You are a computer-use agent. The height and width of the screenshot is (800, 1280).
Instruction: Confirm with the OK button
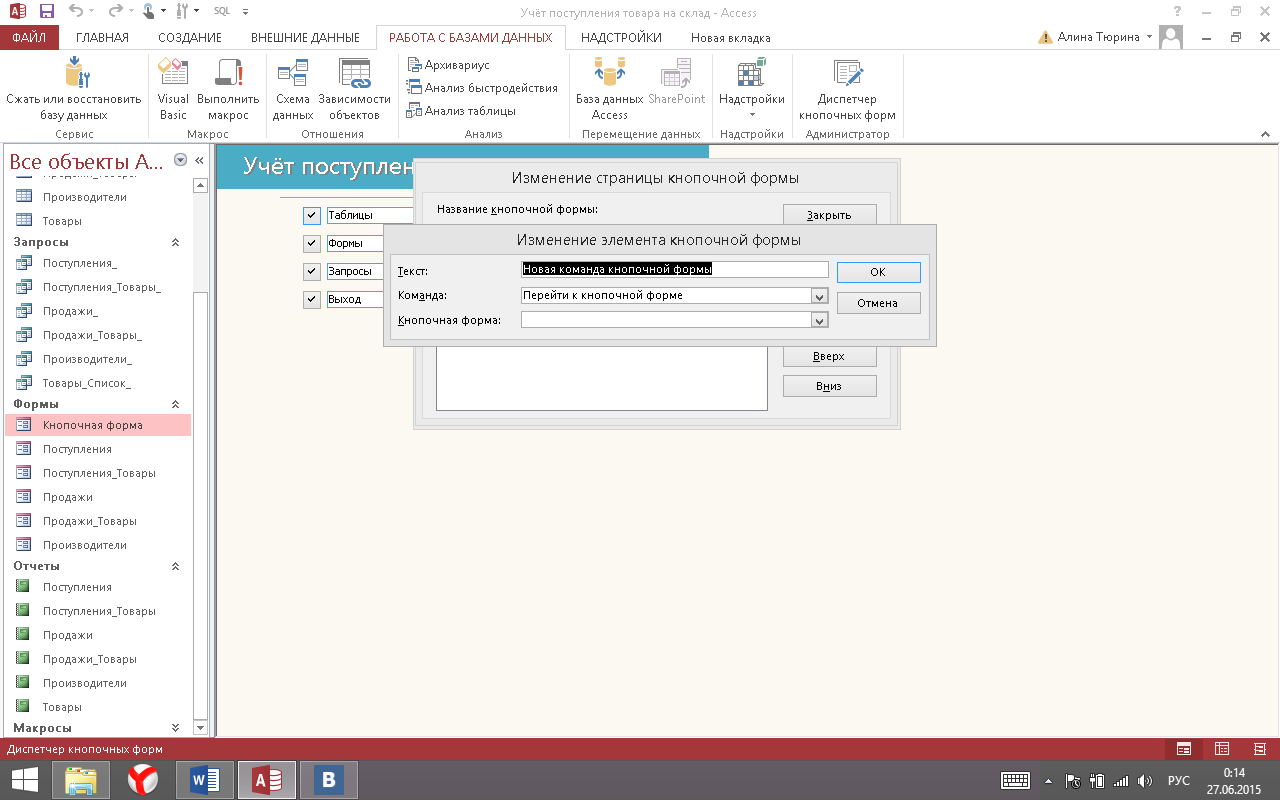coord(878,272)
